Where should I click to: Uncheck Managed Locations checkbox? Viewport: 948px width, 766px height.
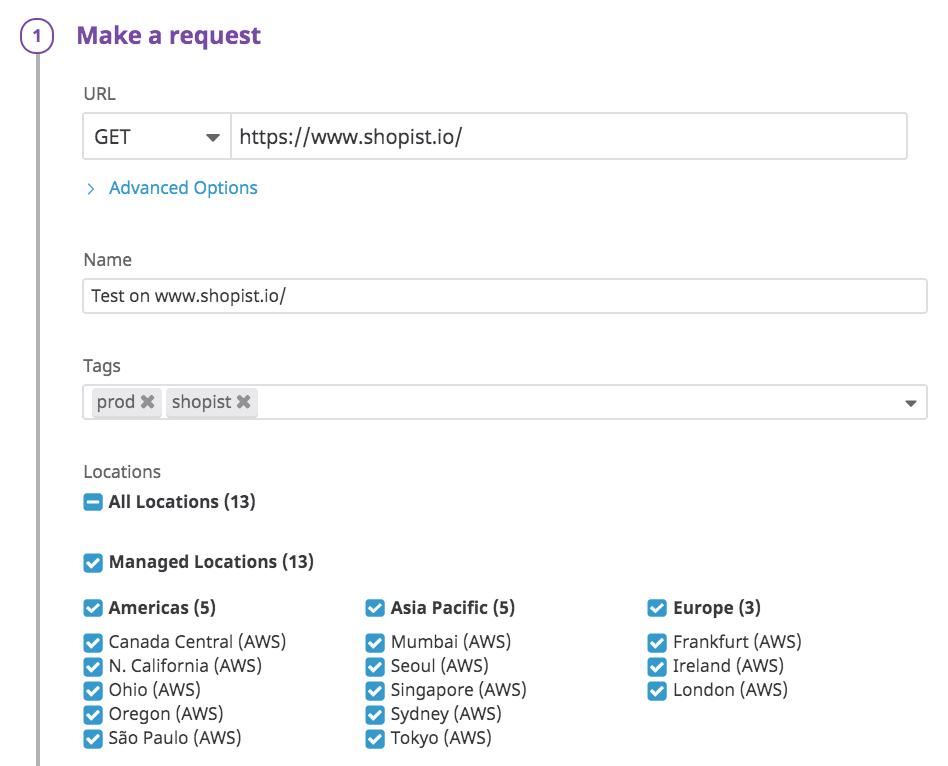[x=93, y=563]
